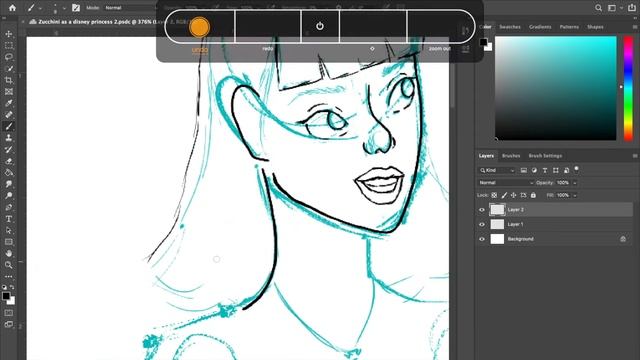Select the Eyedropper tool
This screenshot has width=640, height=360.
pyautogui.click(x=9, y=103)
